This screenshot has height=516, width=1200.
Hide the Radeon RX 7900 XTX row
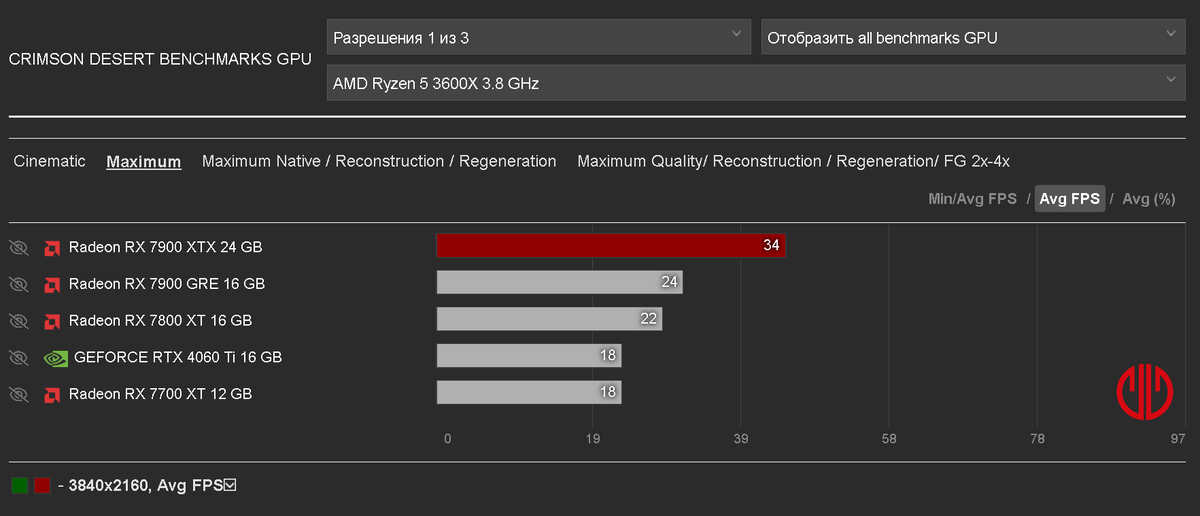click(18, 247)
